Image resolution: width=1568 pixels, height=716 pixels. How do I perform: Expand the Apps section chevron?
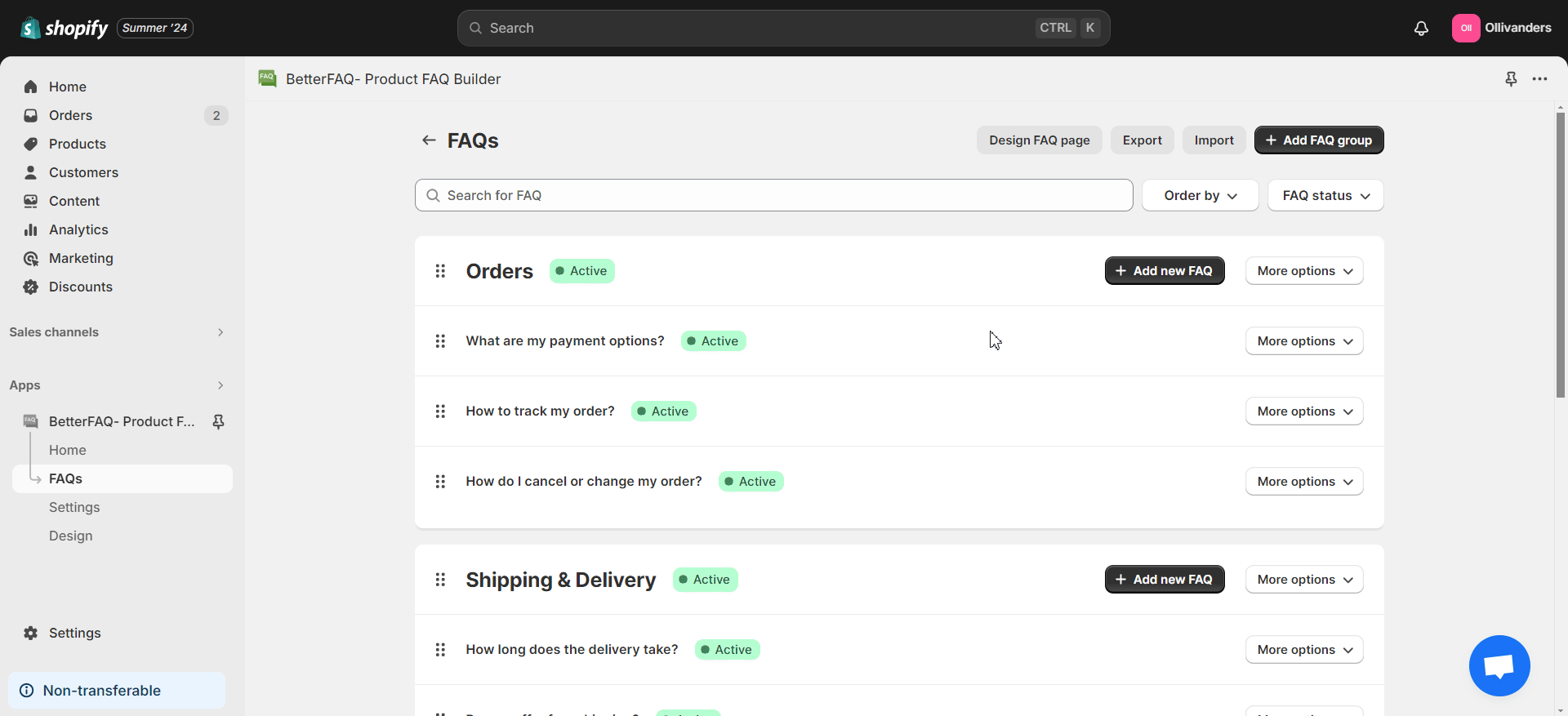[220, 385]
